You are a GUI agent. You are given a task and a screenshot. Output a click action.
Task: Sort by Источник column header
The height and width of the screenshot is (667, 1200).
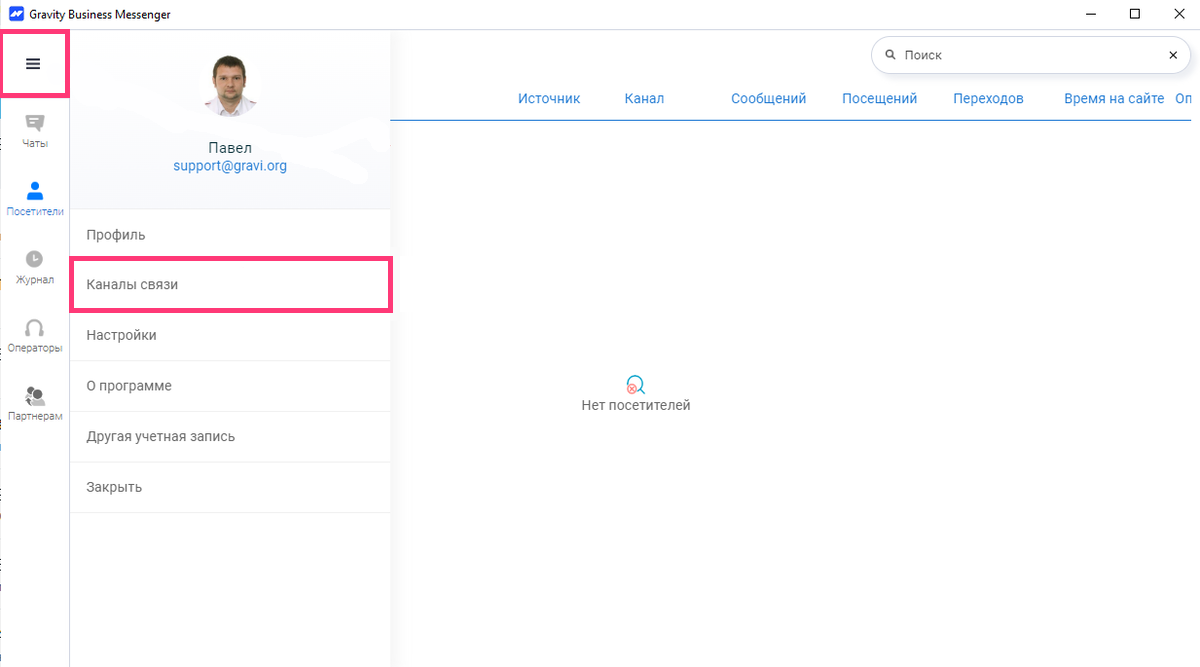549,98
